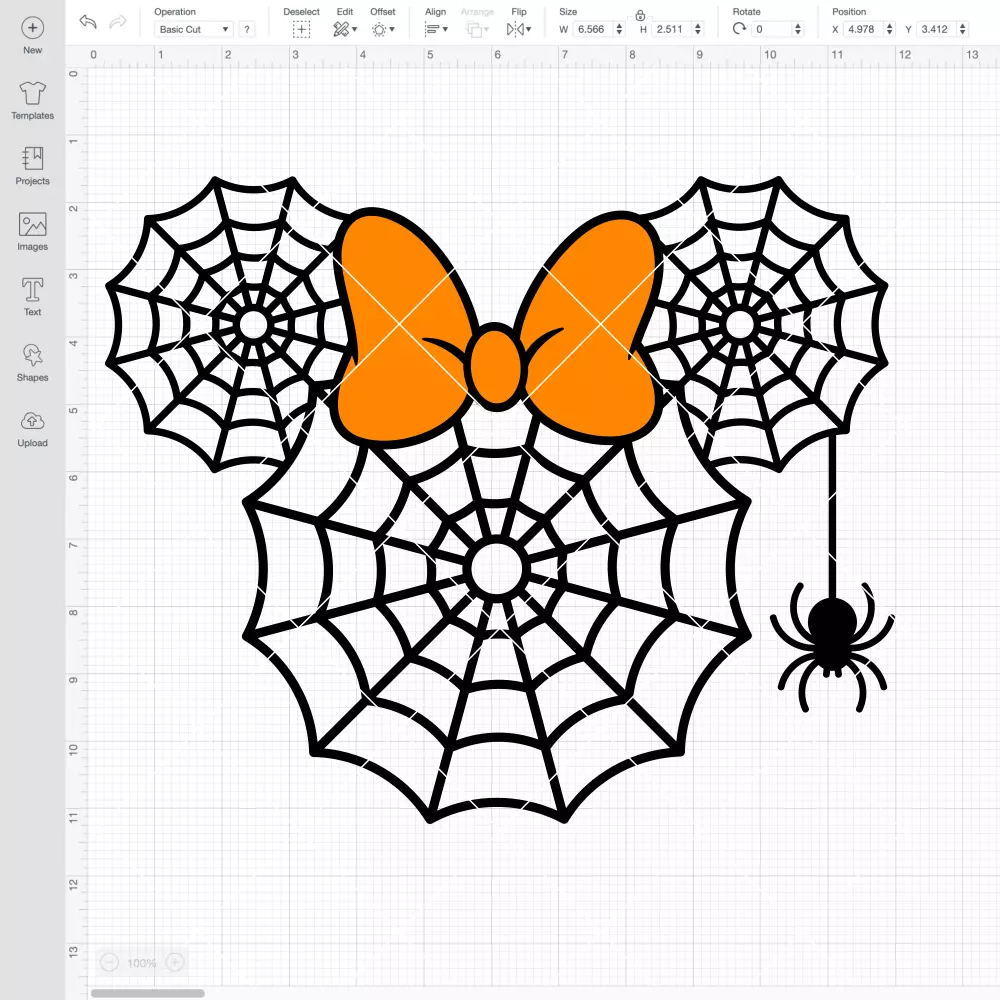Click the Rotate angle field
Image resolution: width=1000 pixels, height=1000 pixels.
point(771,29)
